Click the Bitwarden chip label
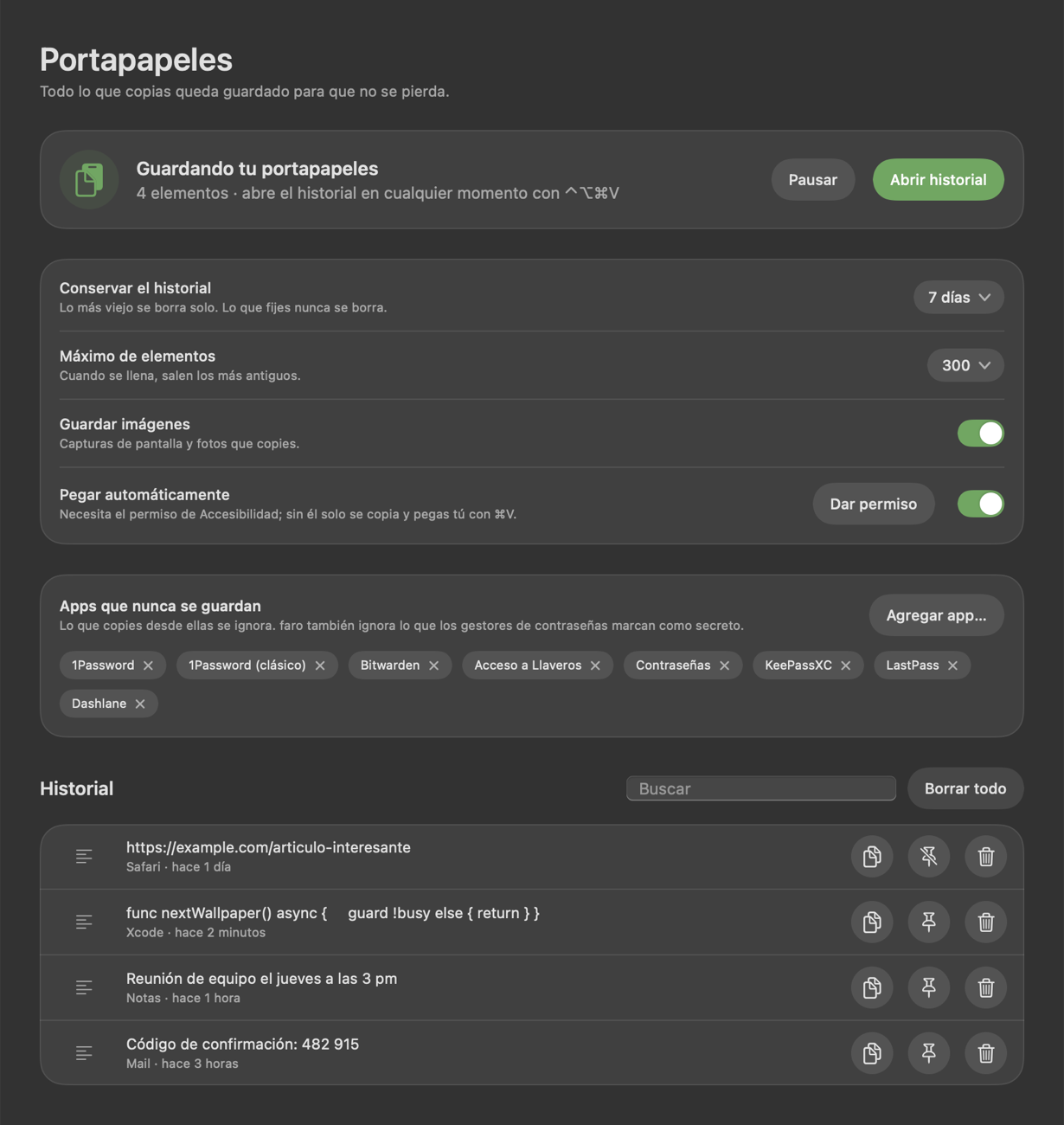This screenshot has width=1064, height=1125. [x=390, y=665]
